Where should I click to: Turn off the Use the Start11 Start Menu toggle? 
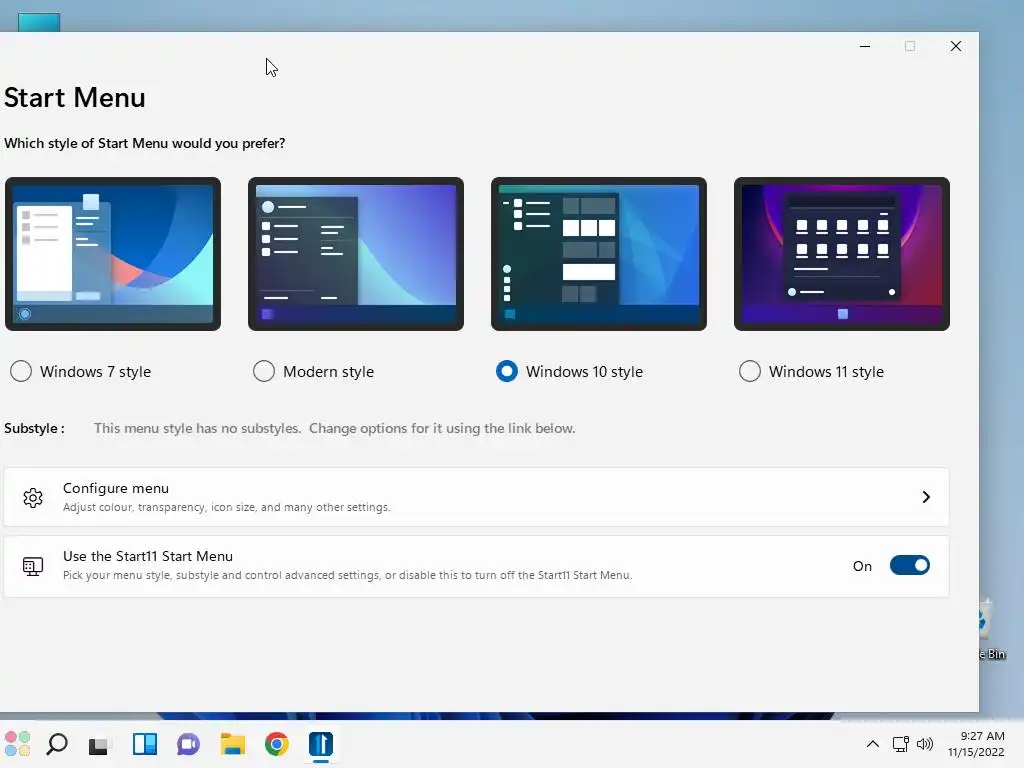pos(910,566)
